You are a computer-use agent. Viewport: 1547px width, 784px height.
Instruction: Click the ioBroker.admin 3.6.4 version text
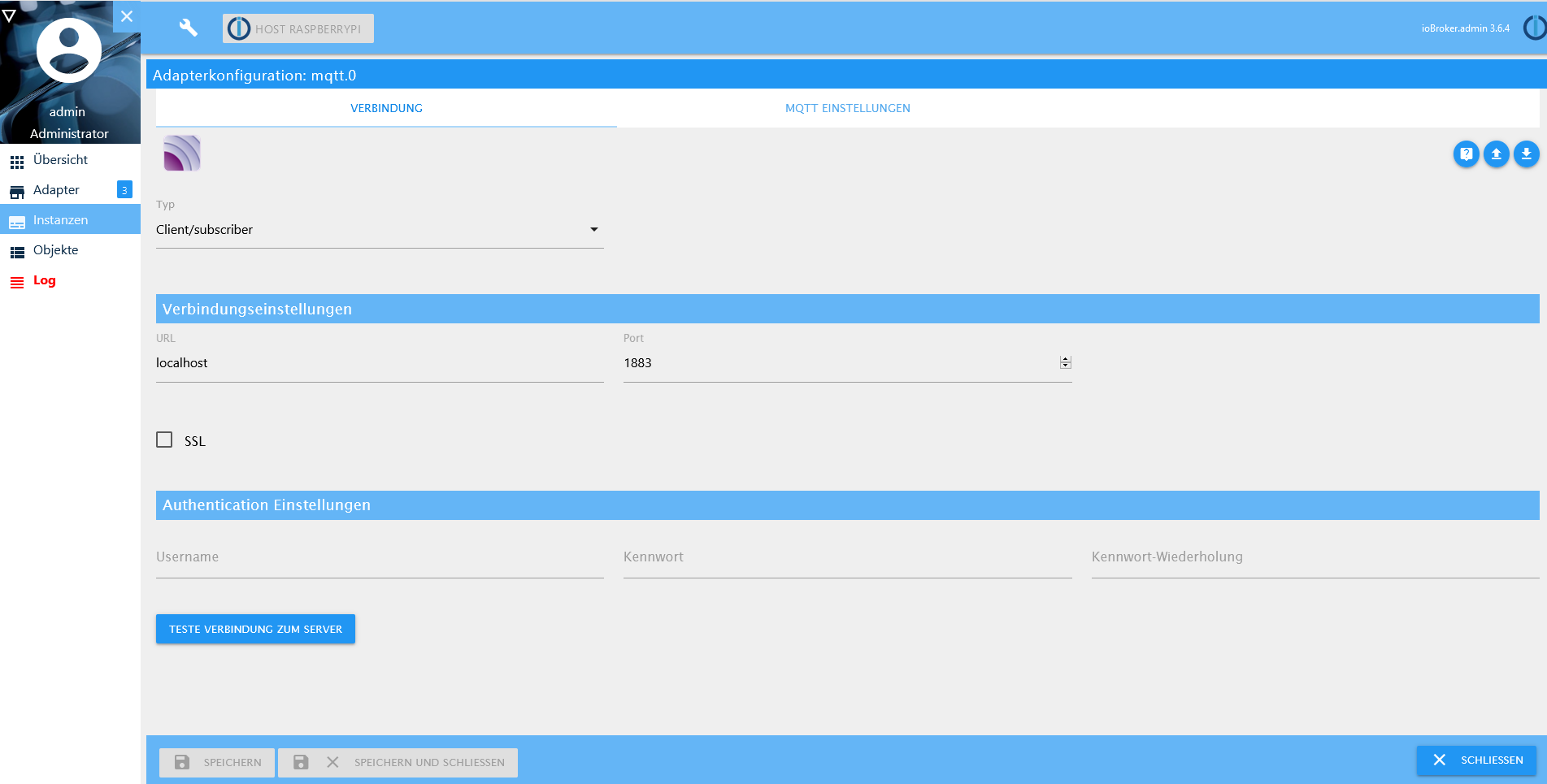[1465, 28]
